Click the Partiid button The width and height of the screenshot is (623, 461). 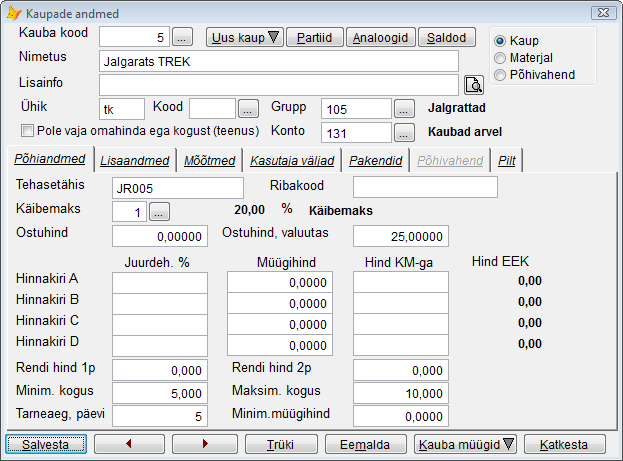[x=315, y=37]
